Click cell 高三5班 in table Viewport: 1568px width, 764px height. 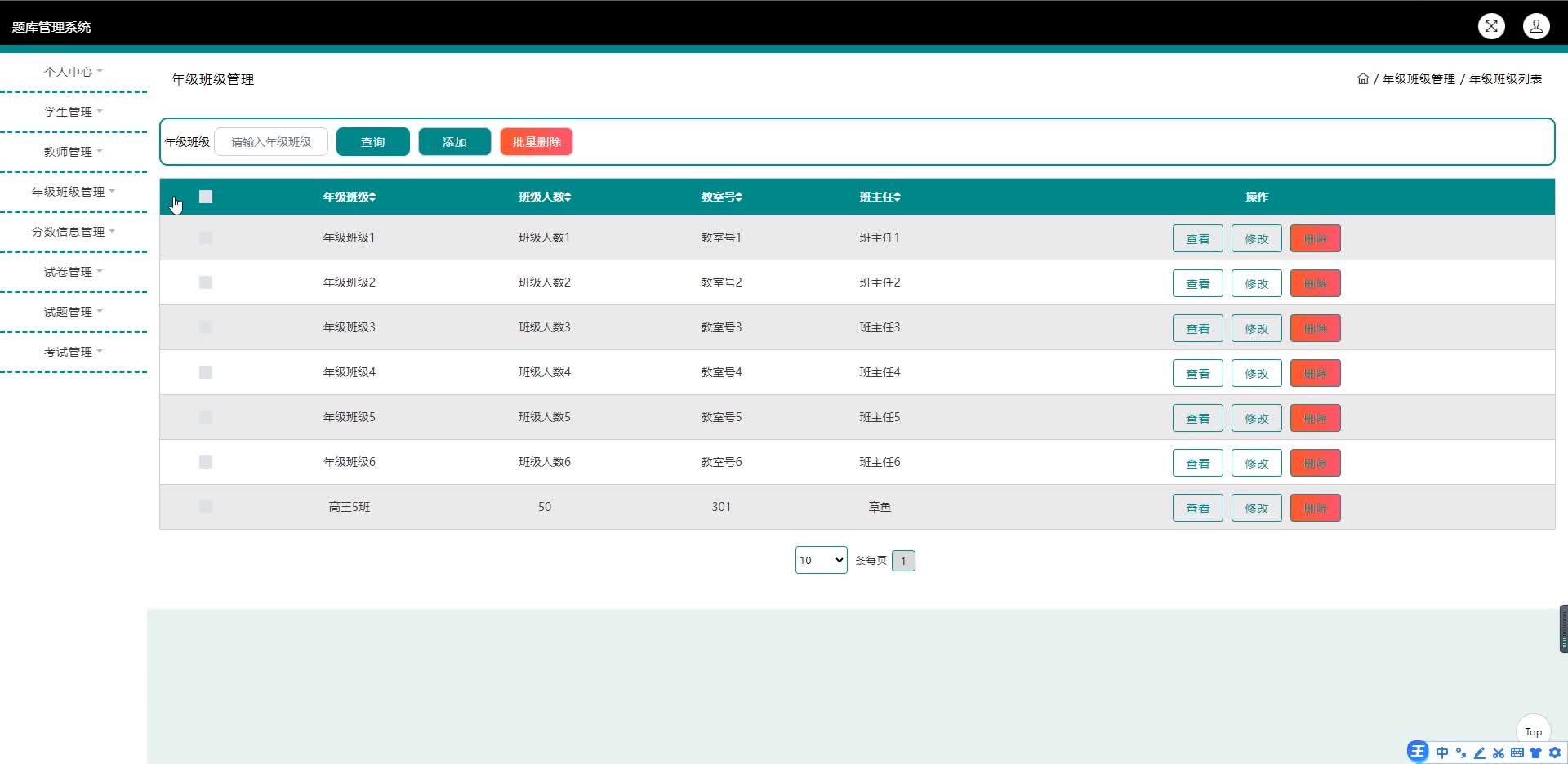(350, 507)
